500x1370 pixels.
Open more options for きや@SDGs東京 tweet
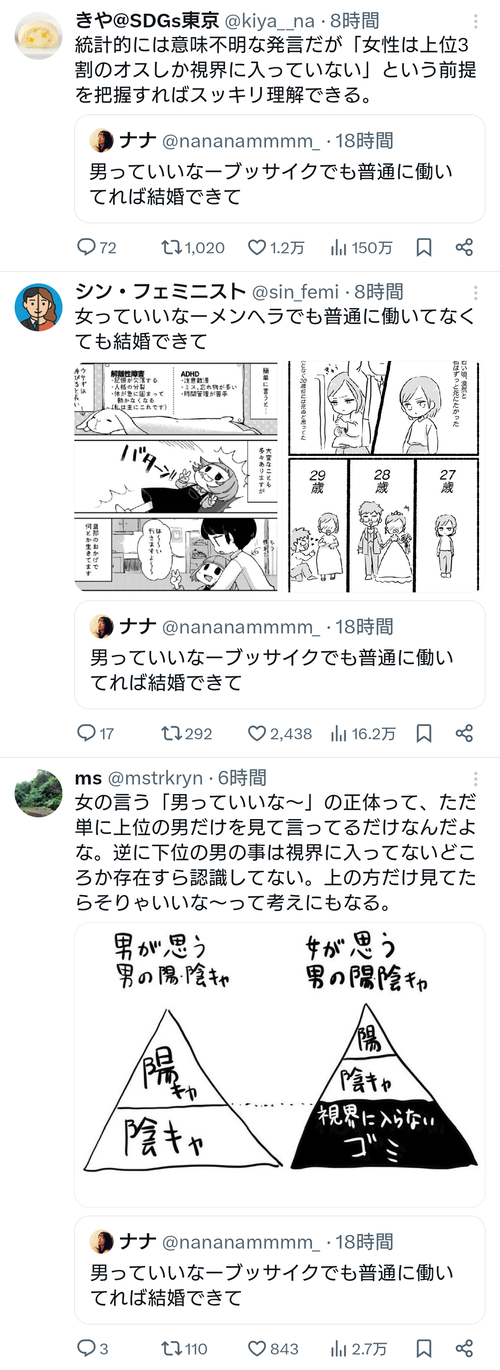pos(475,21)
